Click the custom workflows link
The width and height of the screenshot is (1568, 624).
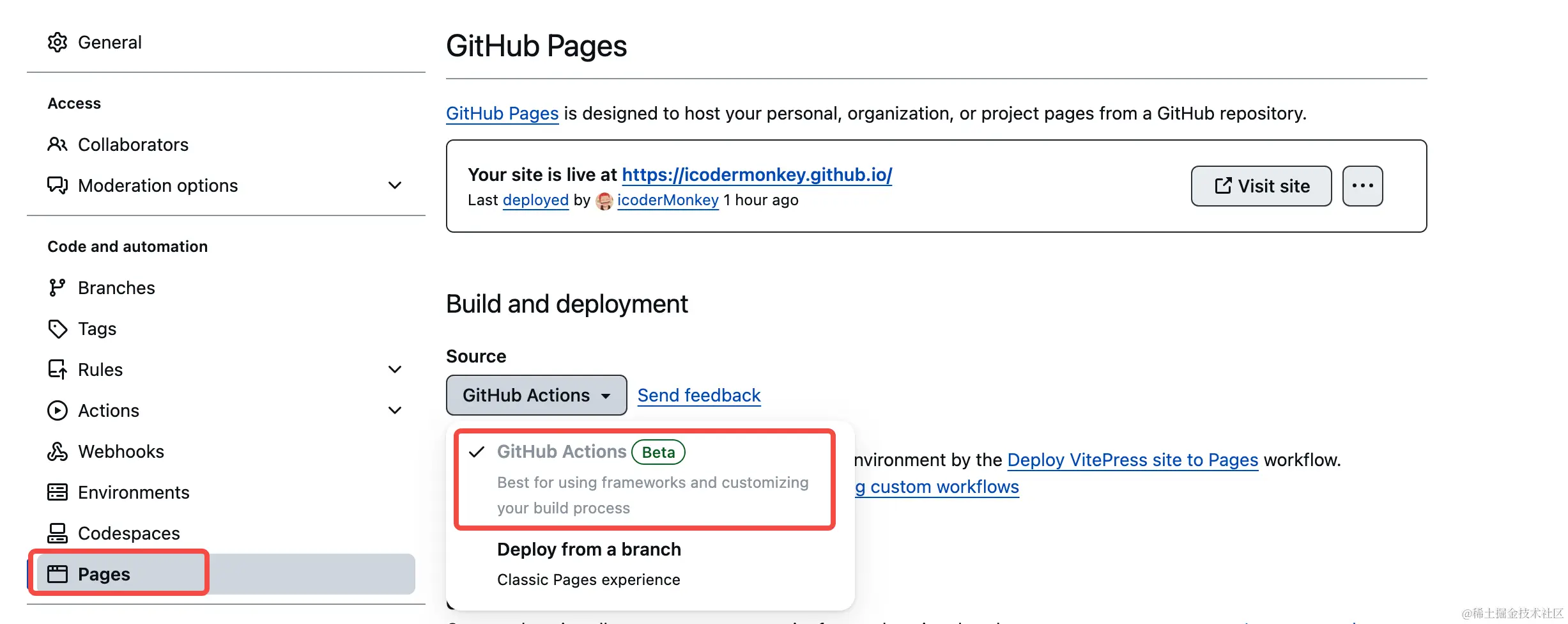coord(937,487)
